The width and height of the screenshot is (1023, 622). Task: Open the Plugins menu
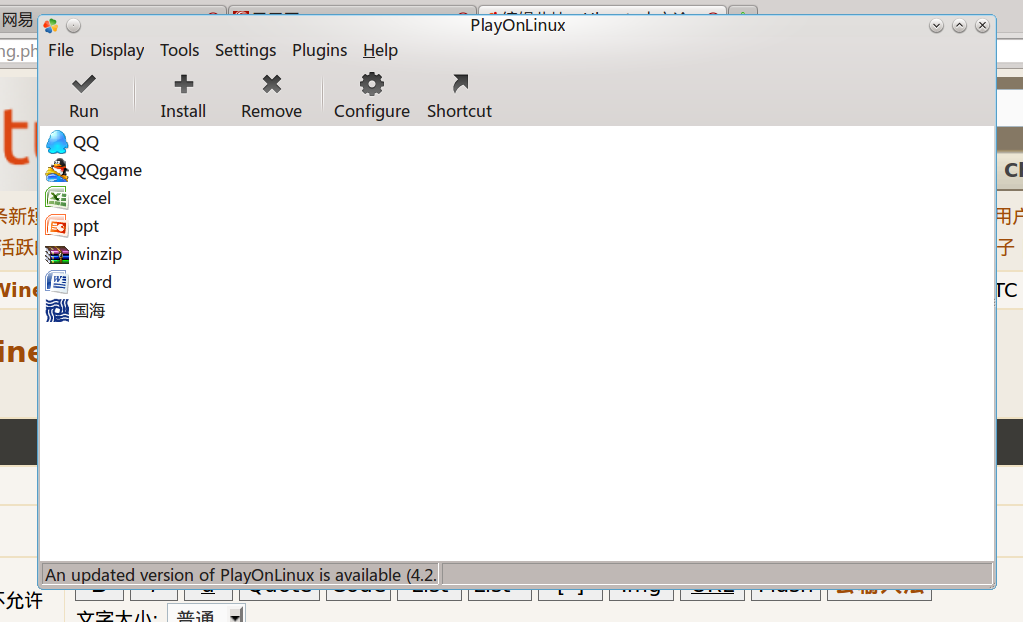pyautogui.click(x=320, y=50)
